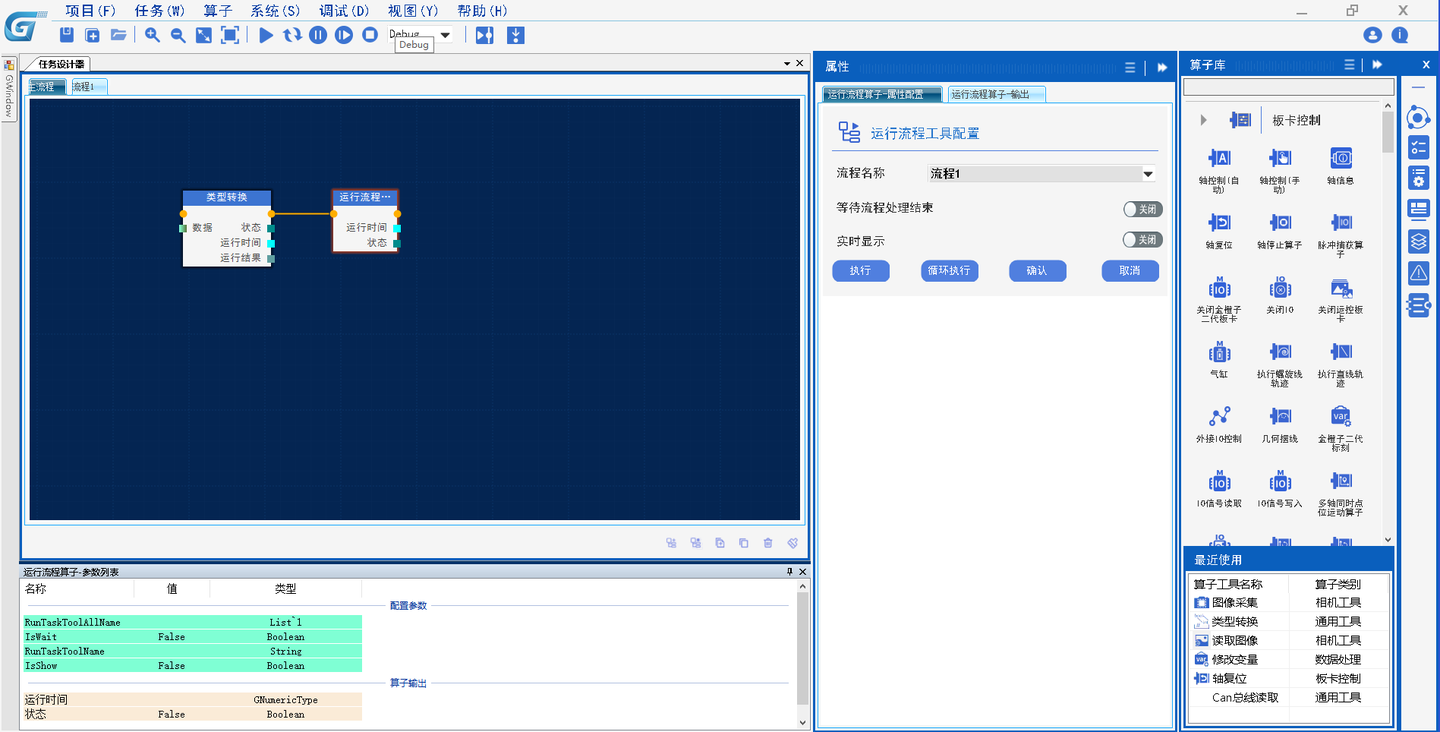1440x732 pixels.
Task: Select the 轴信息 operator icon
Action: point(1341,158)
